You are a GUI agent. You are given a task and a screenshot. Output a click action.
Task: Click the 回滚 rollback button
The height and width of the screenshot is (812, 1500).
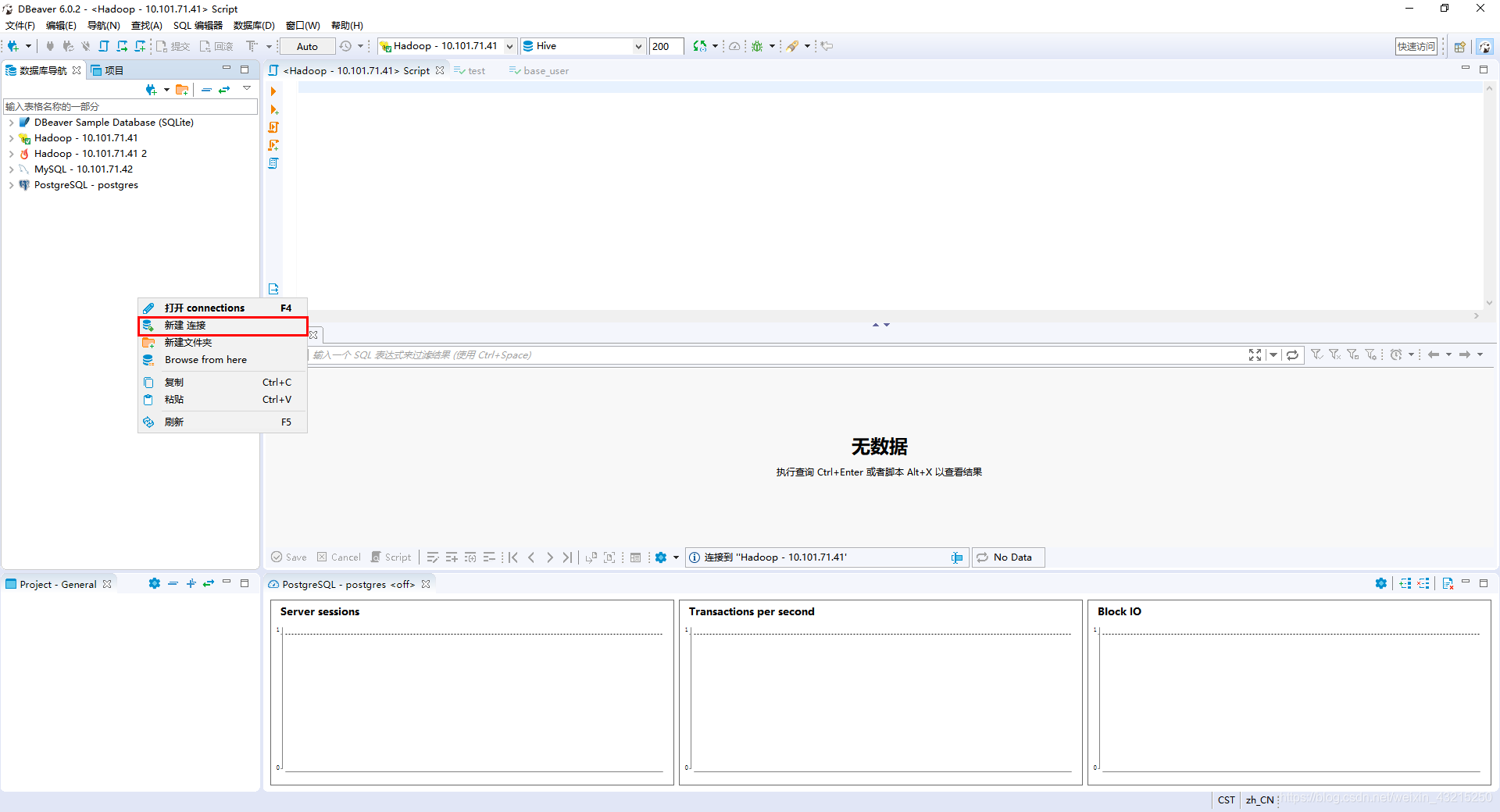(x=216, y=46)
